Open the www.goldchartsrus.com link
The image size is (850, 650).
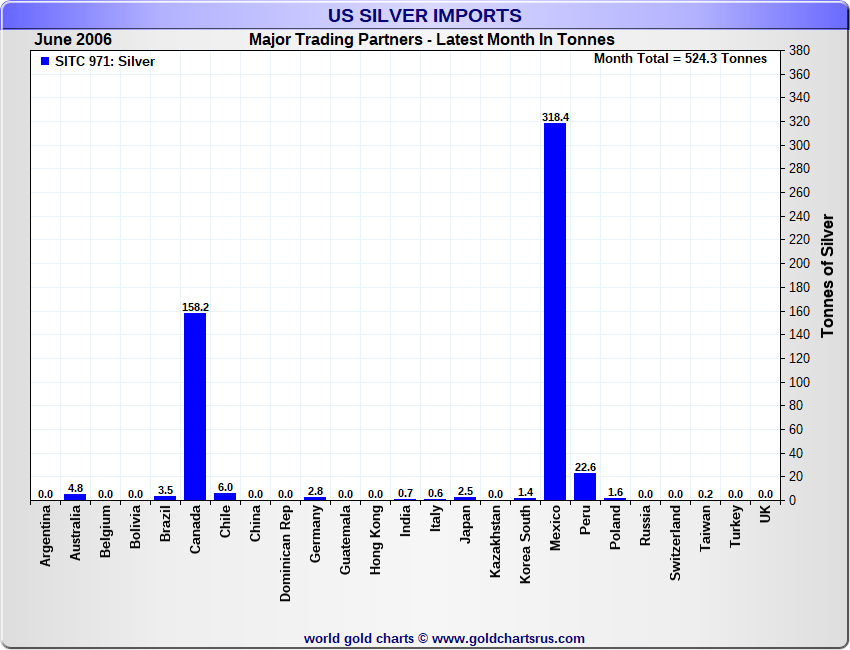(508, 639)
